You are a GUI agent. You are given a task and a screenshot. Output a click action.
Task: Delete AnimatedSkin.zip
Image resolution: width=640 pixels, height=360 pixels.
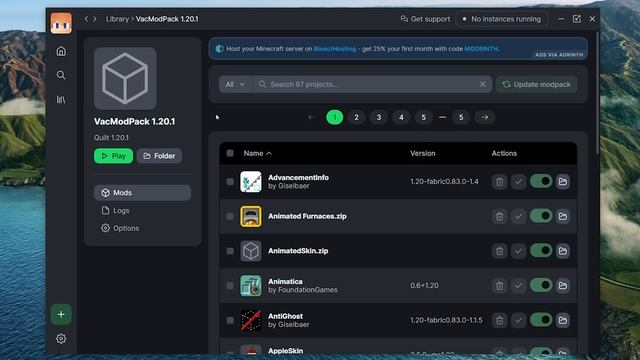tap(499, 251)
